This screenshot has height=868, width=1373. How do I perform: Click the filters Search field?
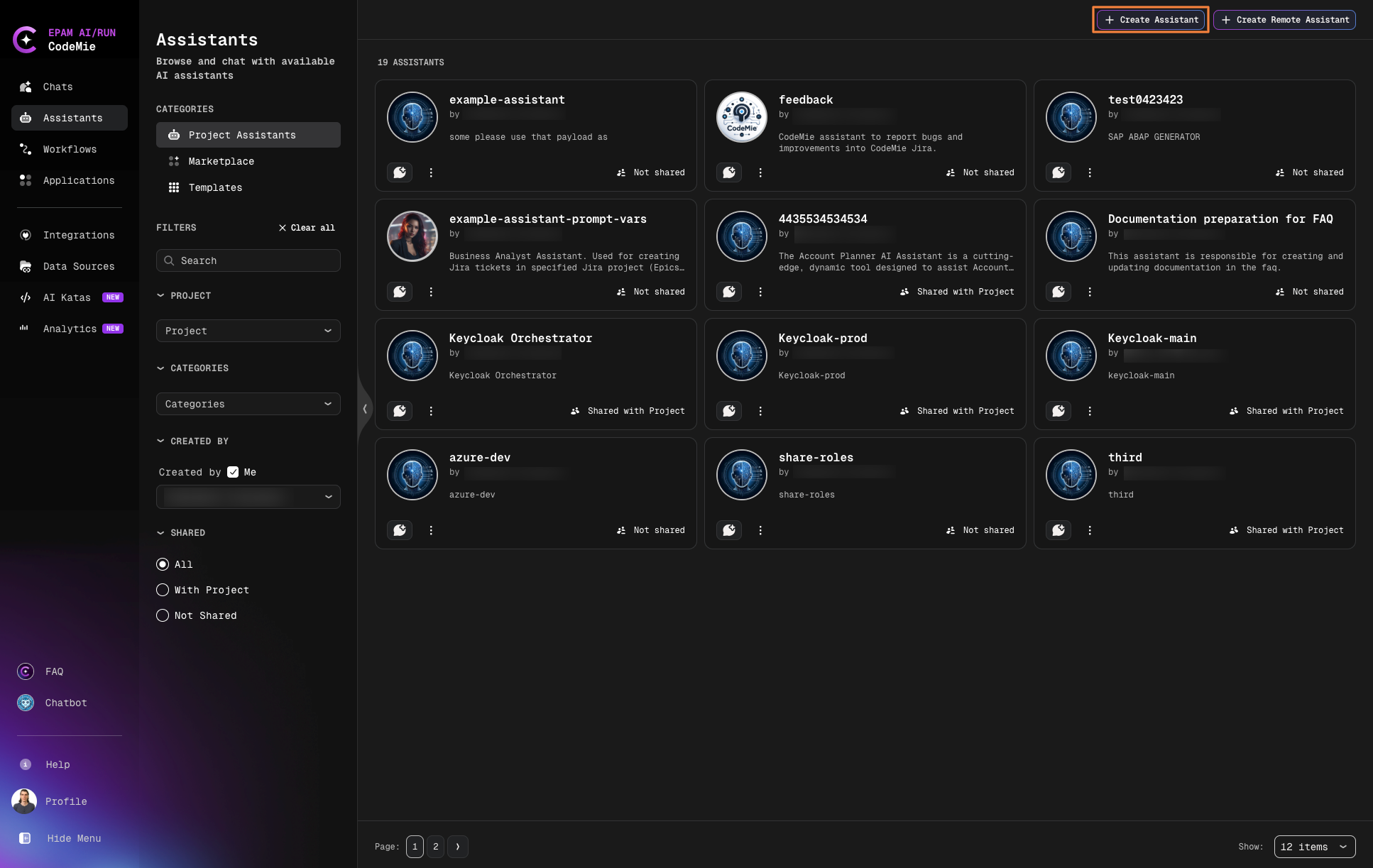(x=248, y=260)
